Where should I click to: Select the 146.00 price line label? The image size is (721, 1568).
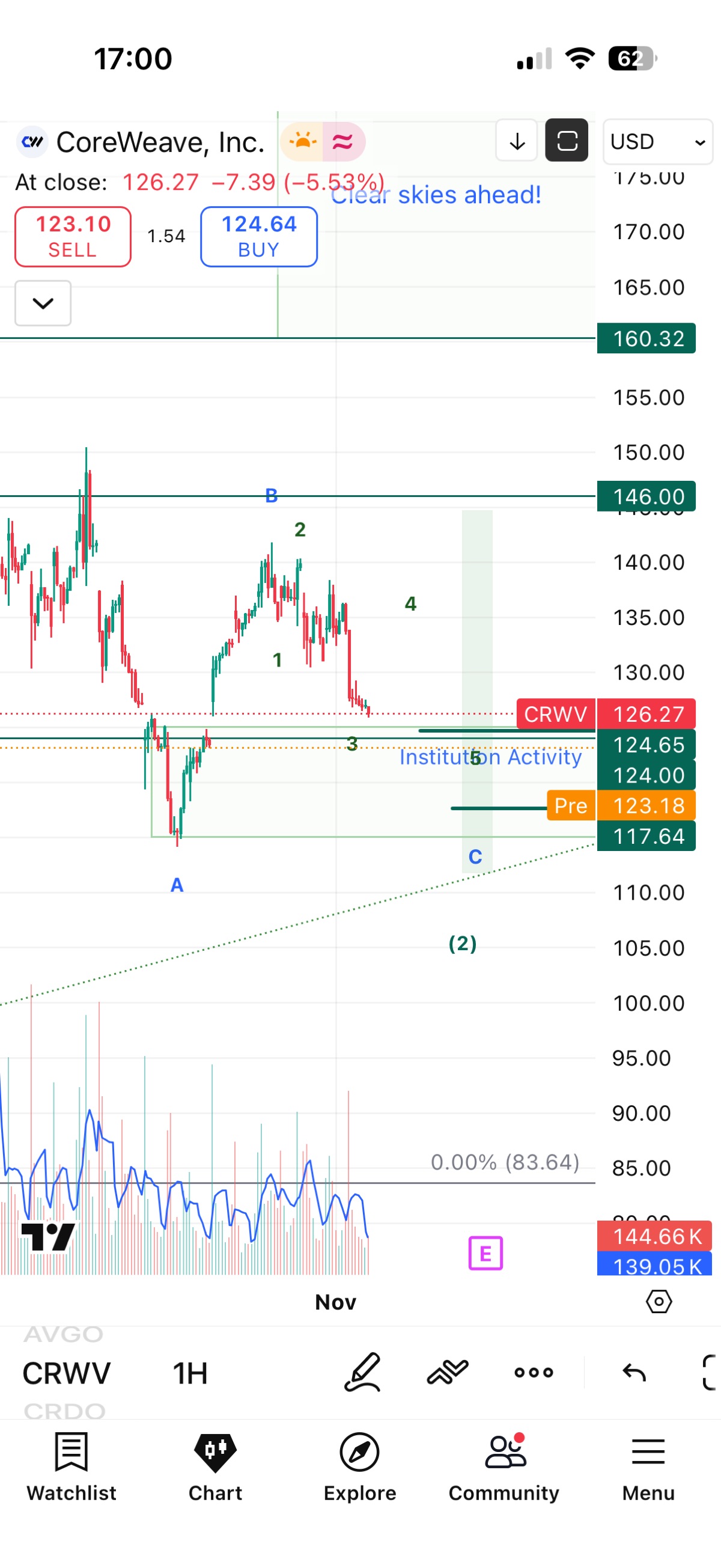tap(646, 496)
